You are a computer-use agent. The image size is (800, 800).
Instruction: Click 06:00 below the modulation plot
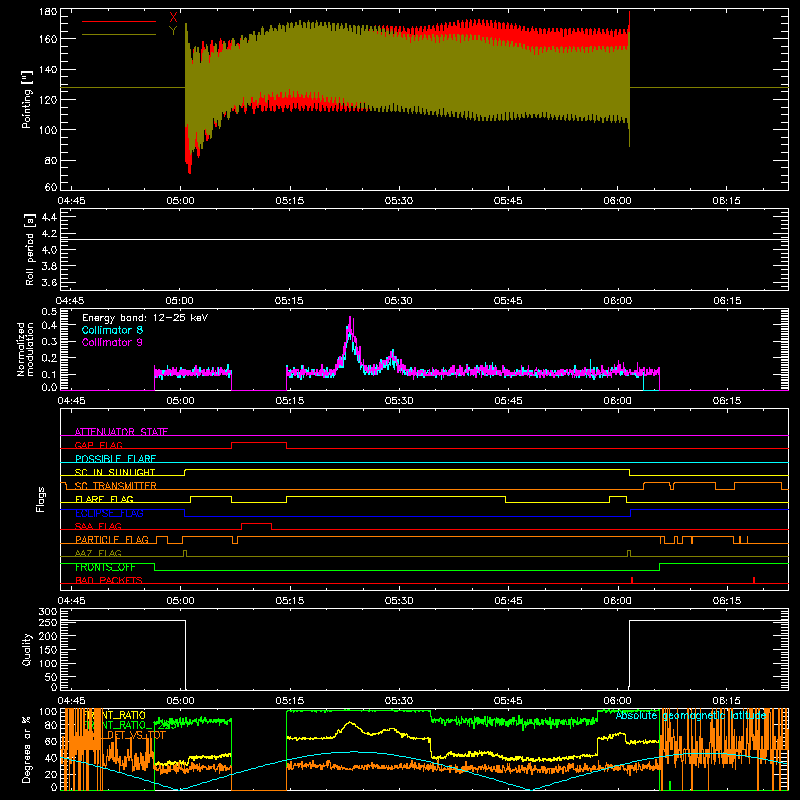[617, 401]
